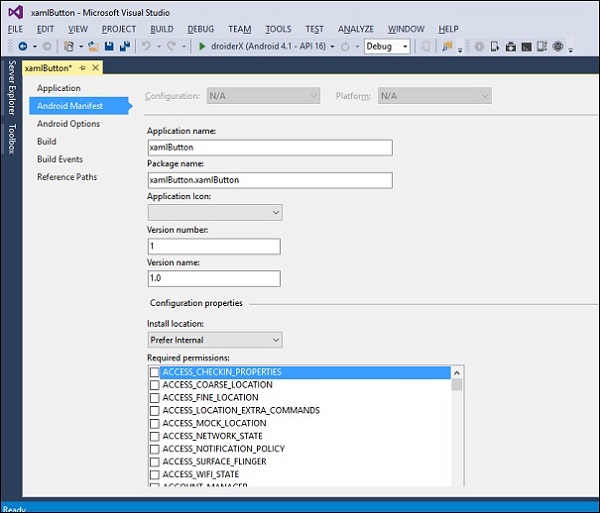The width and height of the screenshot is (600, 513).
Task: Open the Debug configuration dropdown
Action: pyautogui.click(x=387, y=47)
